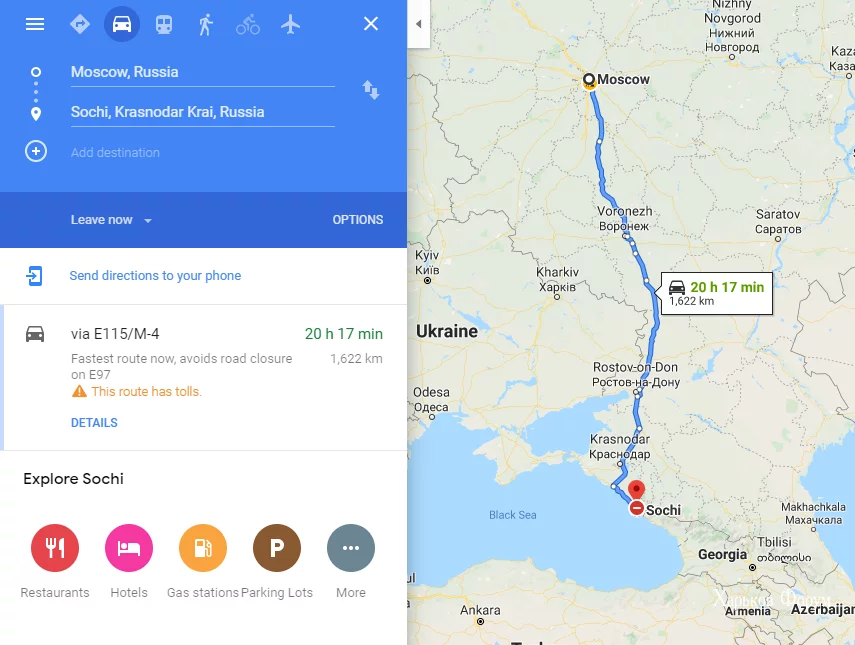Choose flights travel mode
This screenshot has height=645, width=855.
point(290,24)
